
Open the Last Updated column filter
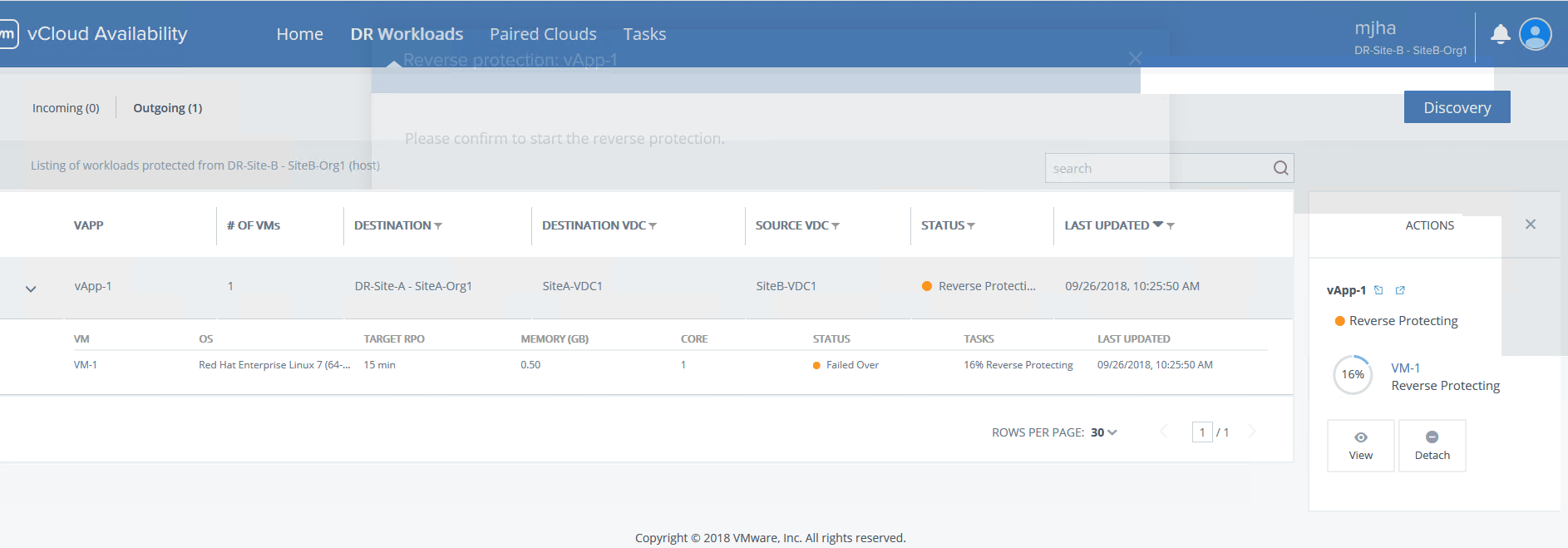click(1171, 226)
